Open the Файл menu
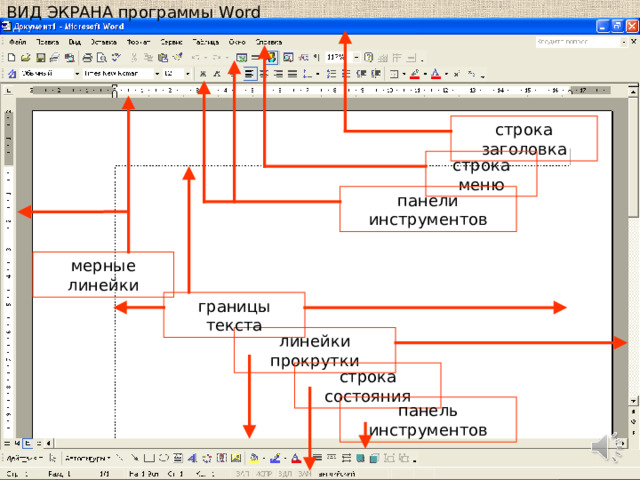640x480 pixels. pos(18,42)
